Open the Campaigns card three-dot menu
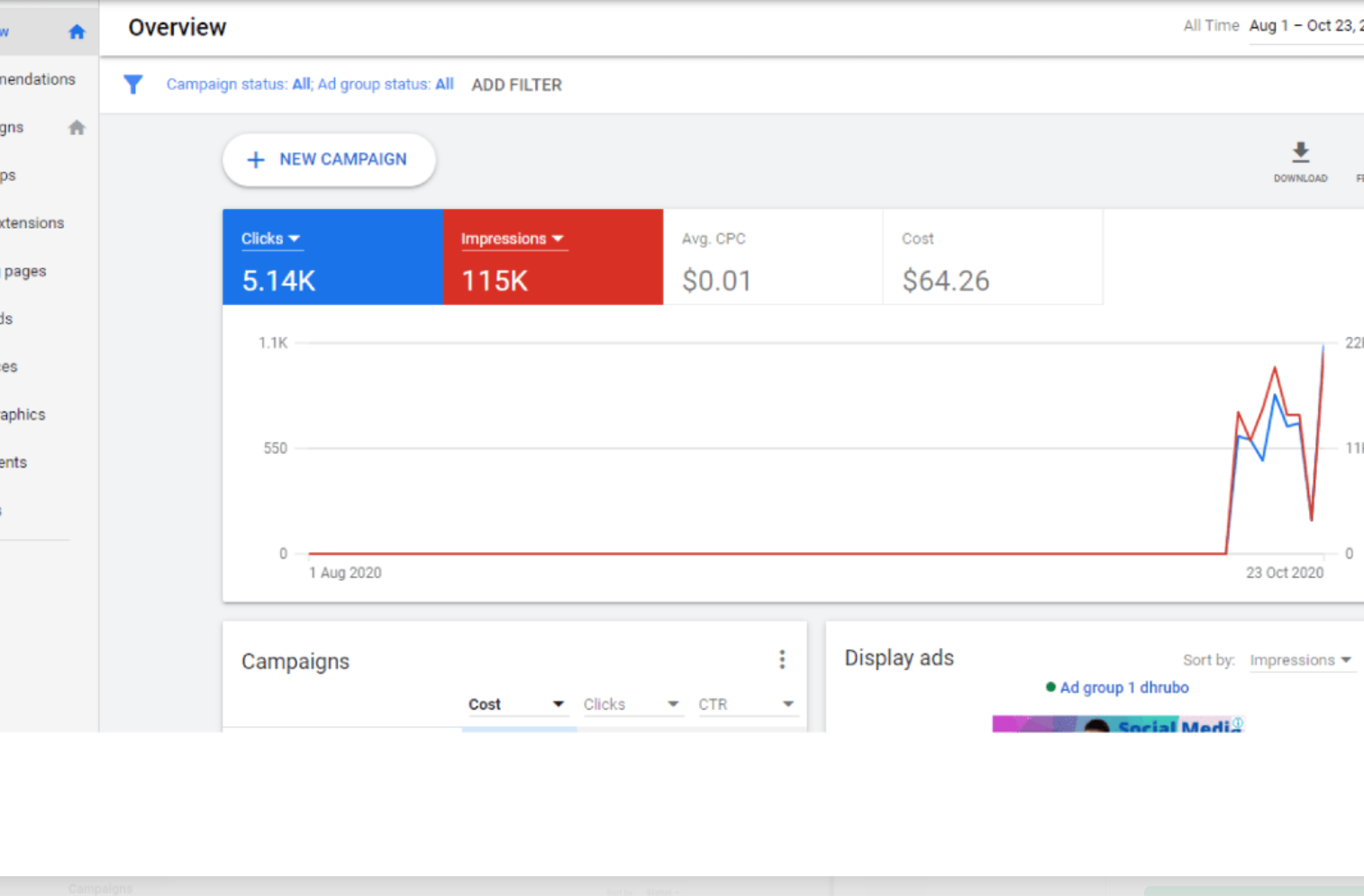 coord(782,660)
